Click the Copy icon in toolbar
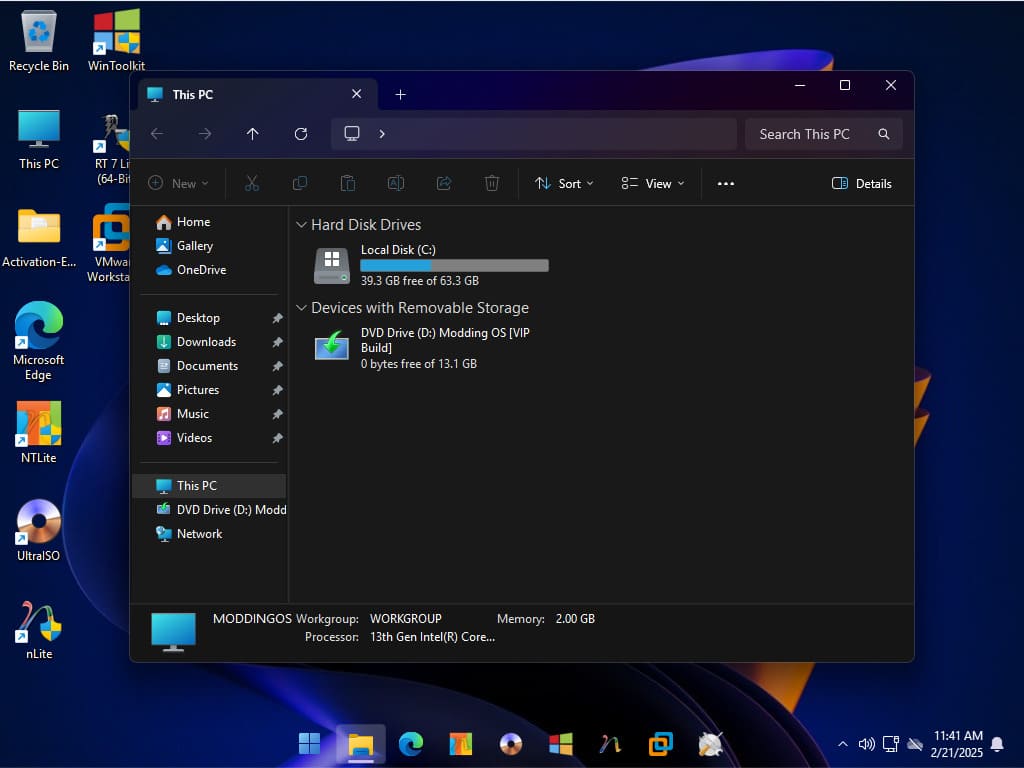The image size is (1024, 768). click(300, 184)
